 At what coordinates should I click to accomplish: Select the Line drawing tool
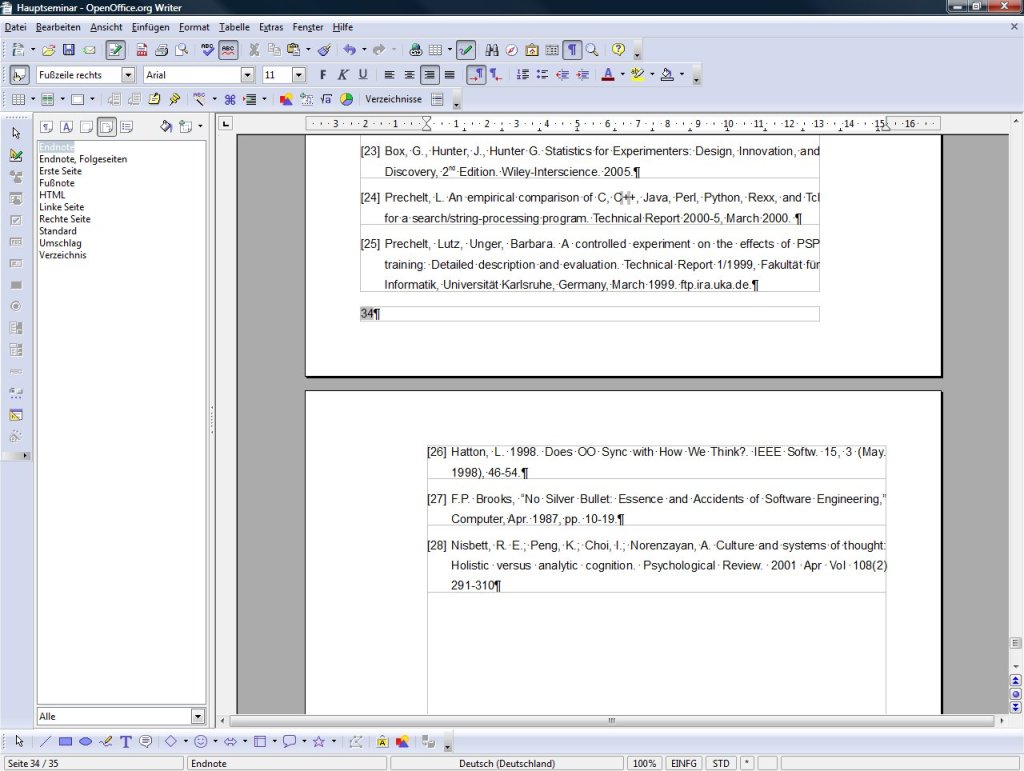(x=45, y=742)
